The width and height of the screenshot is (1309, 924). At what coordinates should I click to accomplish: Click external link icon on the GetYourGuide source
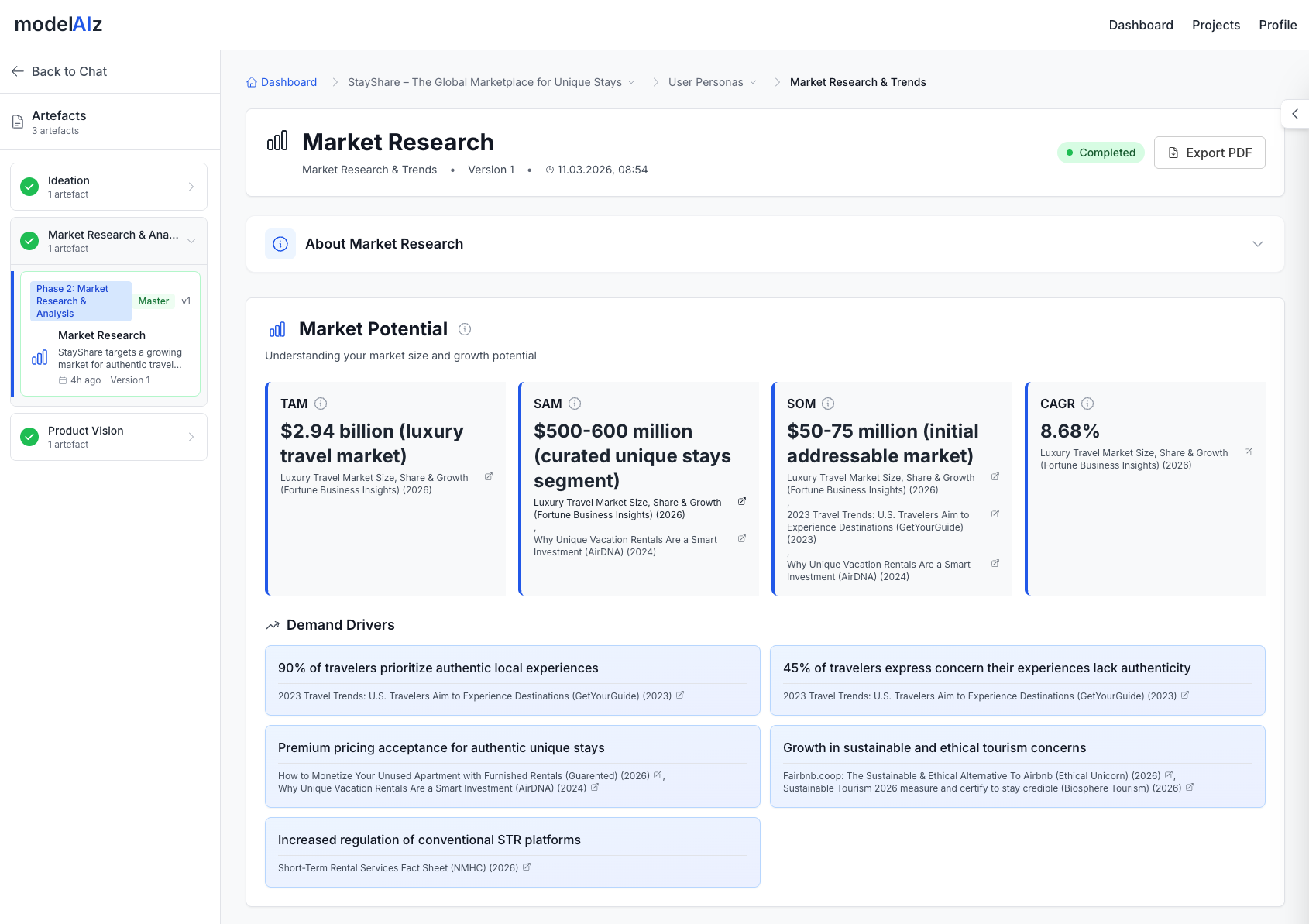click(681, 695)
